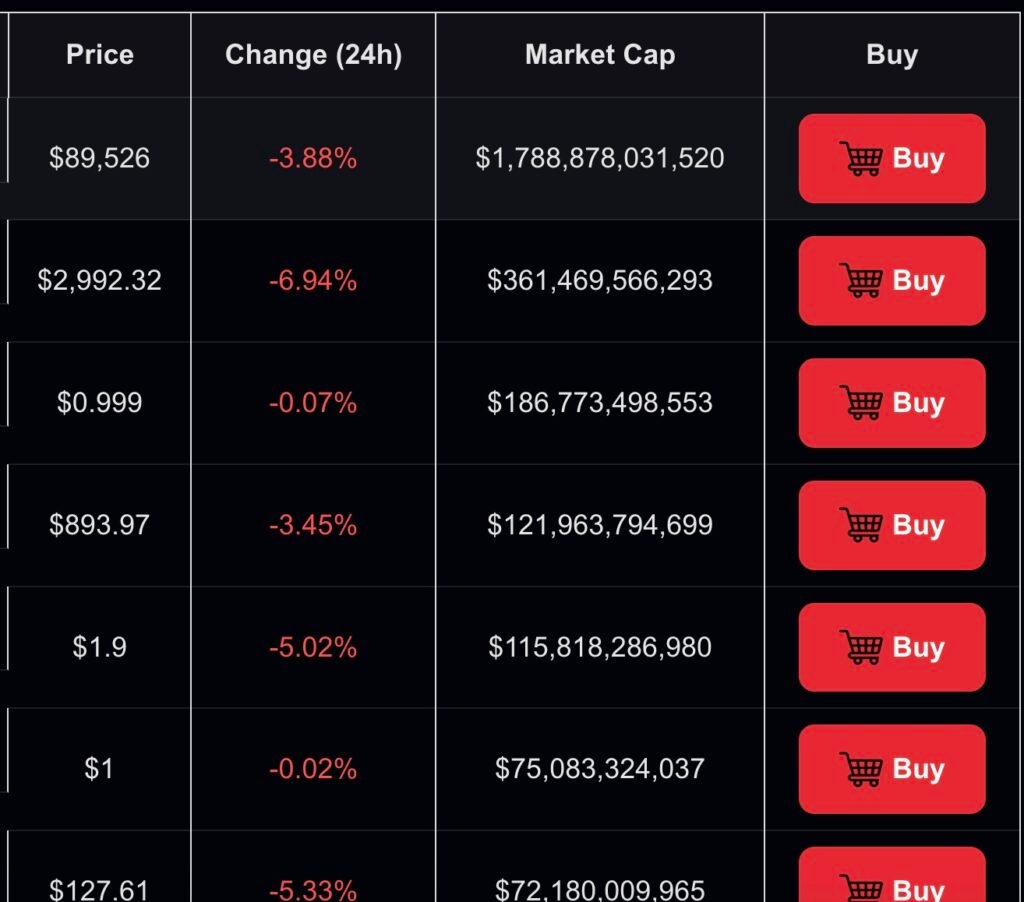This screenshot has width=1024, height=902.
Task: Select the -6.94% change value
Action: point(313,281)
